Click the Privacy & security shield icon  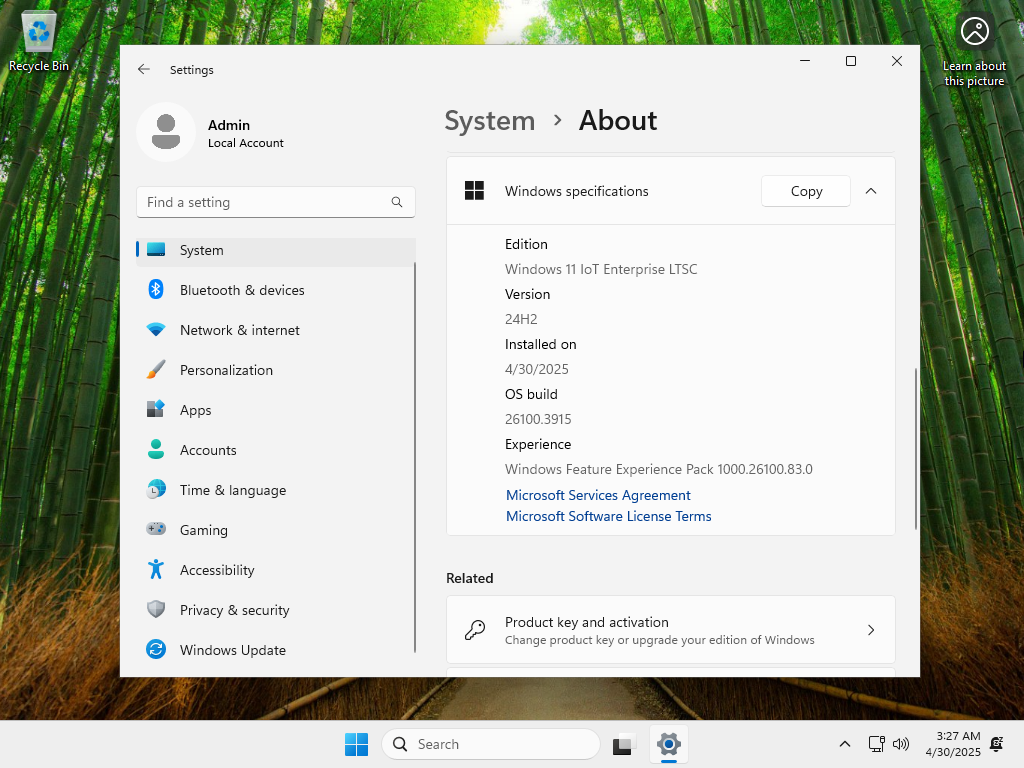point(156,609)
